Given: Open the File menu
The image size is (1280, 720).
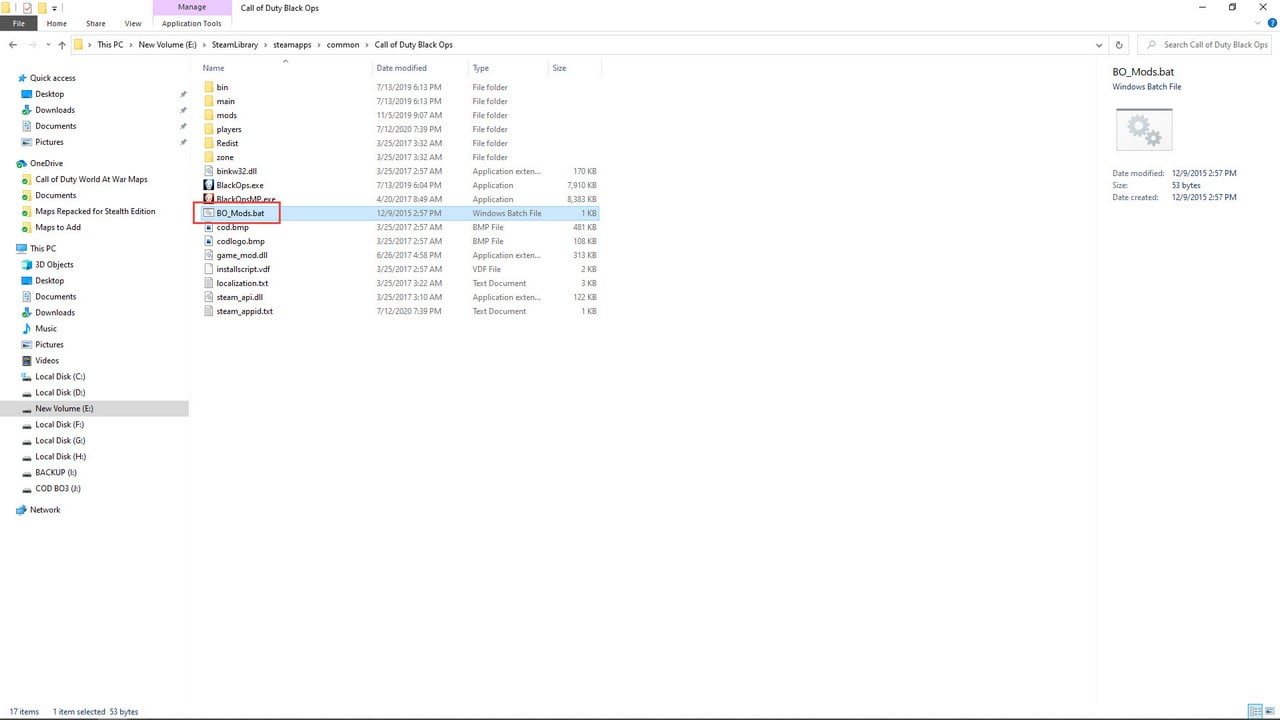Looking at the screenshot, I should [18, 23].
